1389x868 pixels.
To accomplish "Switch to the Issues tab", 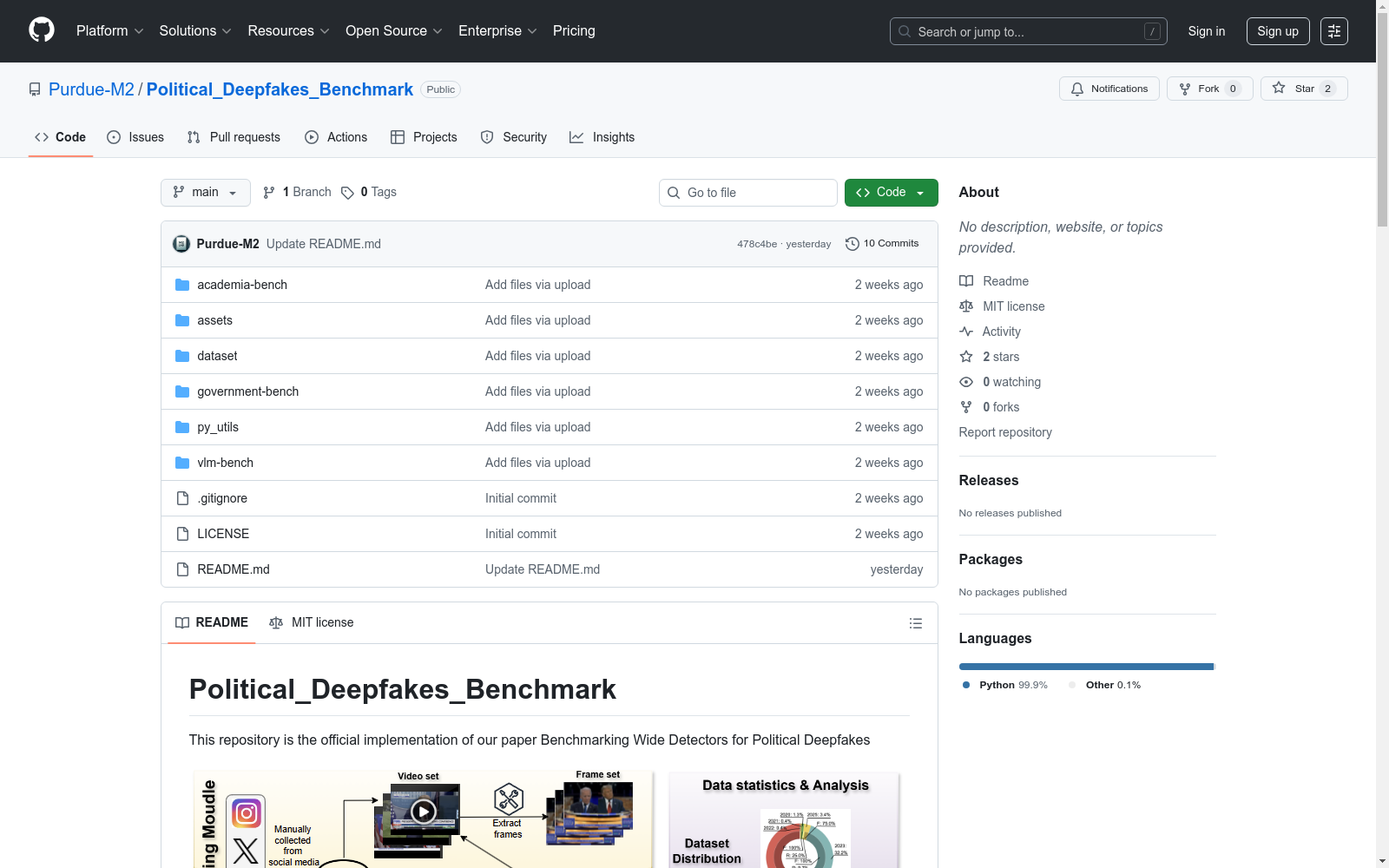I will click(135, 137).
